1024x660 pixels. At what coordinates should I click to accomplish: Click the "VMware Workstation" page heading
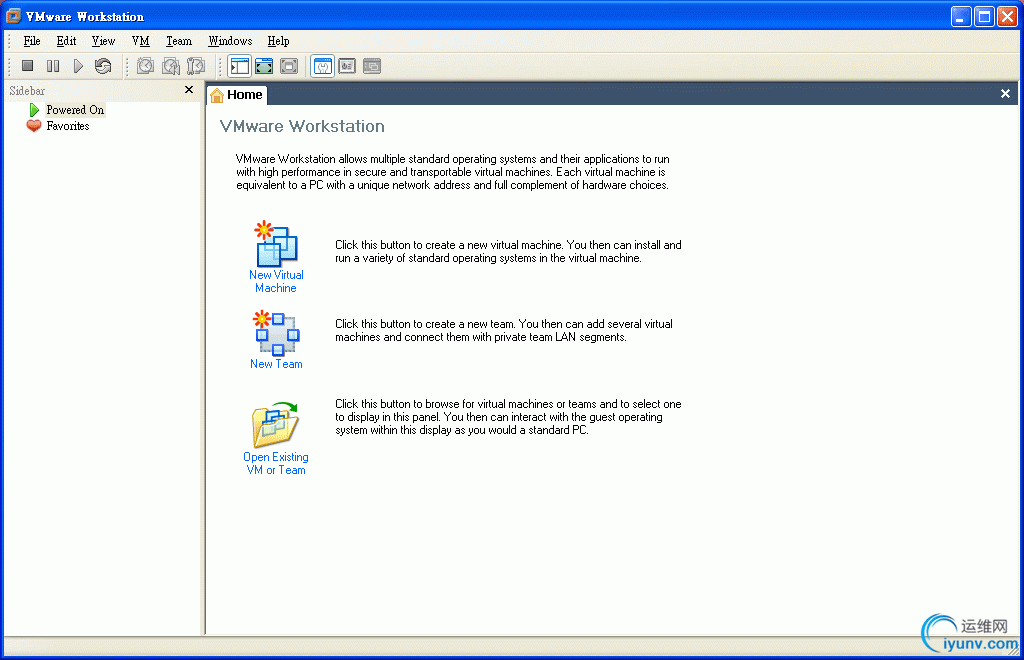click(x=302, y=126)
